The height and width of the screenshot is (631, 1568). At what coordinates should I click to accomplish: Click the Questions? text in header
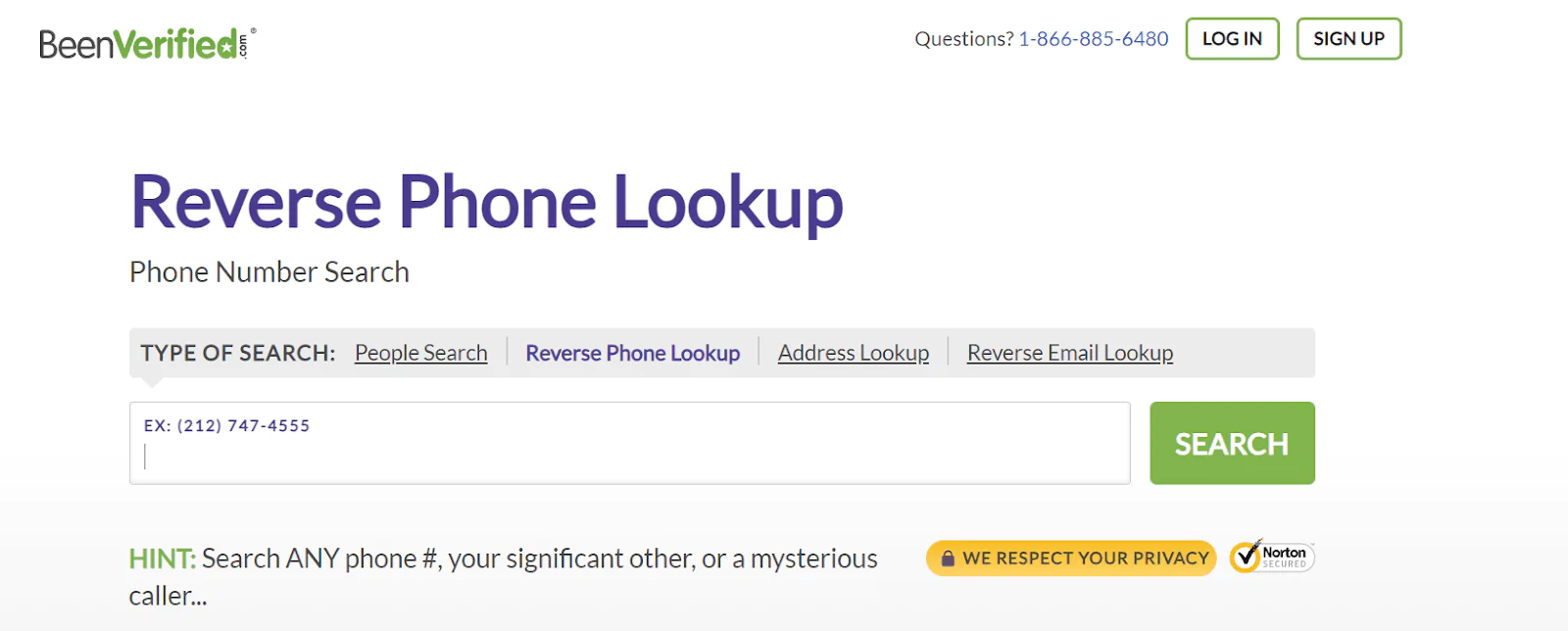pyautogui.click(x=964, y=39)
